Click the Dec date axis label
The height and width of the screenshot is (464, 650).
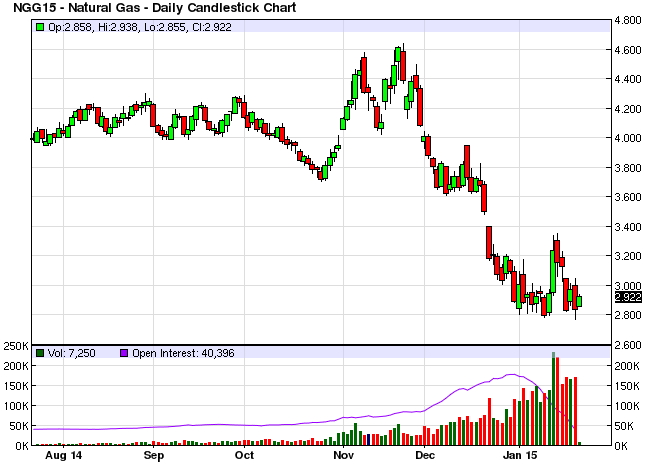coord(425,455)
